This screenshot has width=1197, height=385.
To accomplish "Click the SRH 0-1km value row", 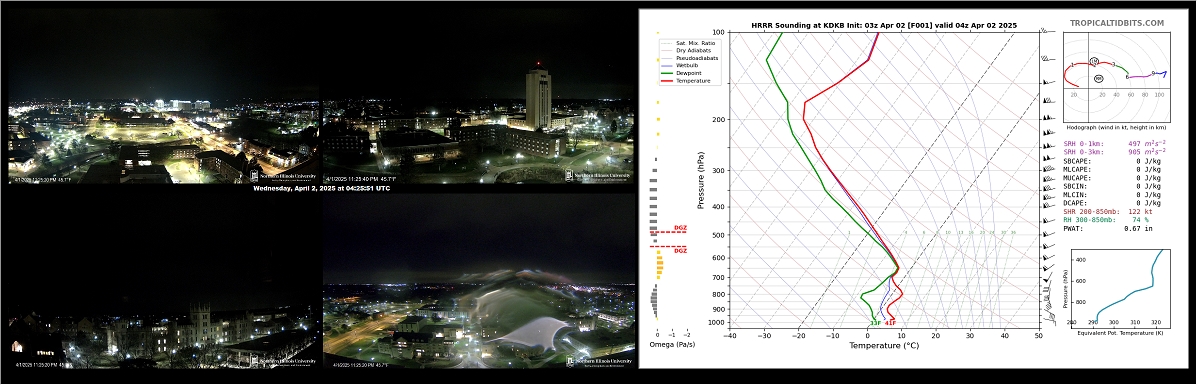I will point(1115,143).
